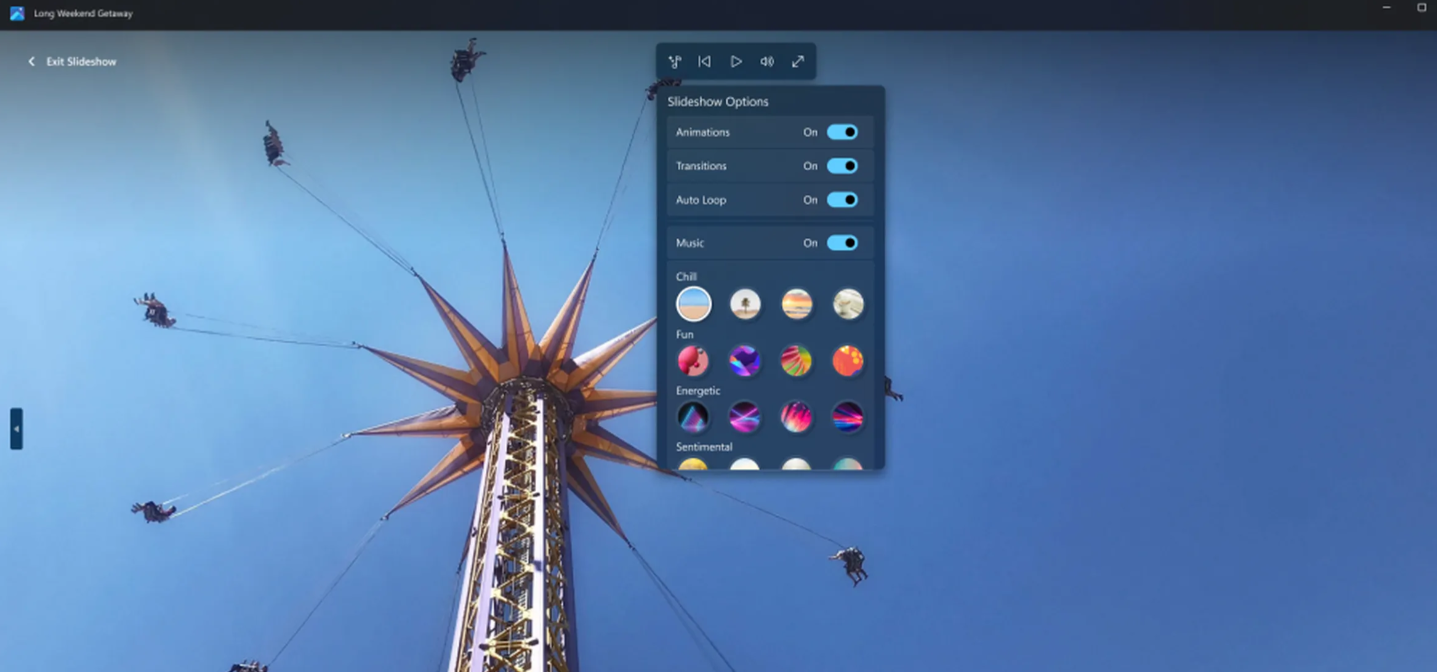Select the first Chill track with beach thumbnail
Image resolution: width=1437 pixels, height=672 pixels.
pyautogui.click(x=693, y=304)
